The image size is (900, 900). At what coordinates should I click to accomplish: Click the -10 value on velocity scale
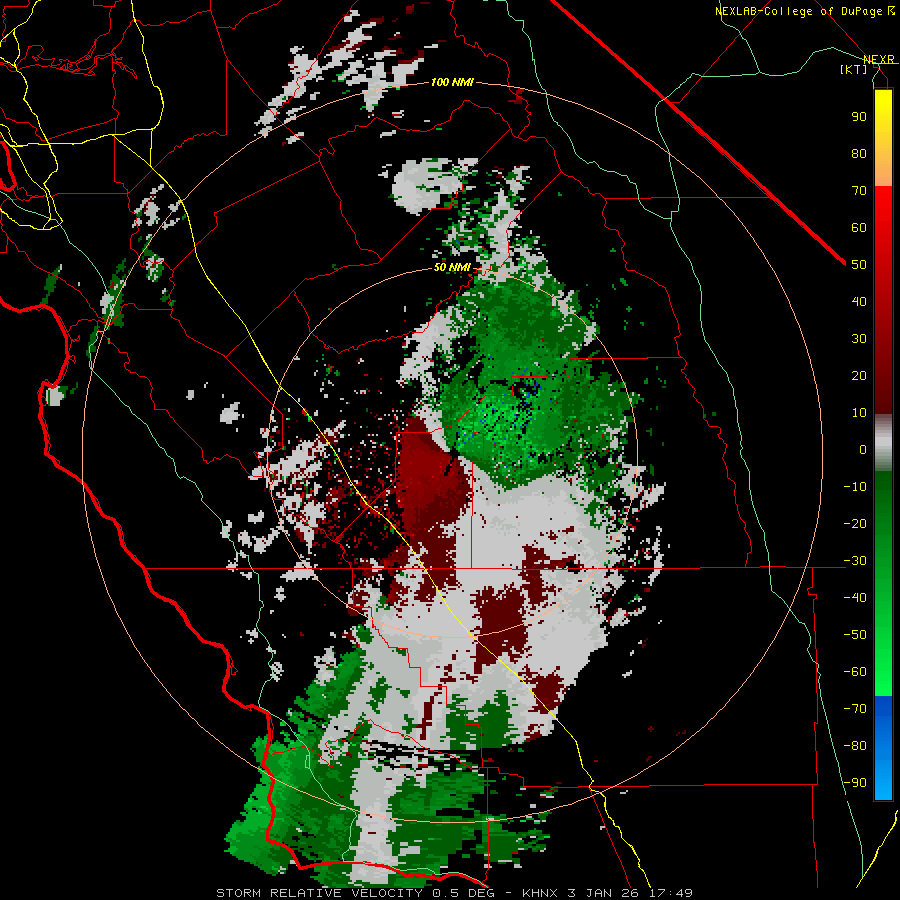tap(855, 487)
